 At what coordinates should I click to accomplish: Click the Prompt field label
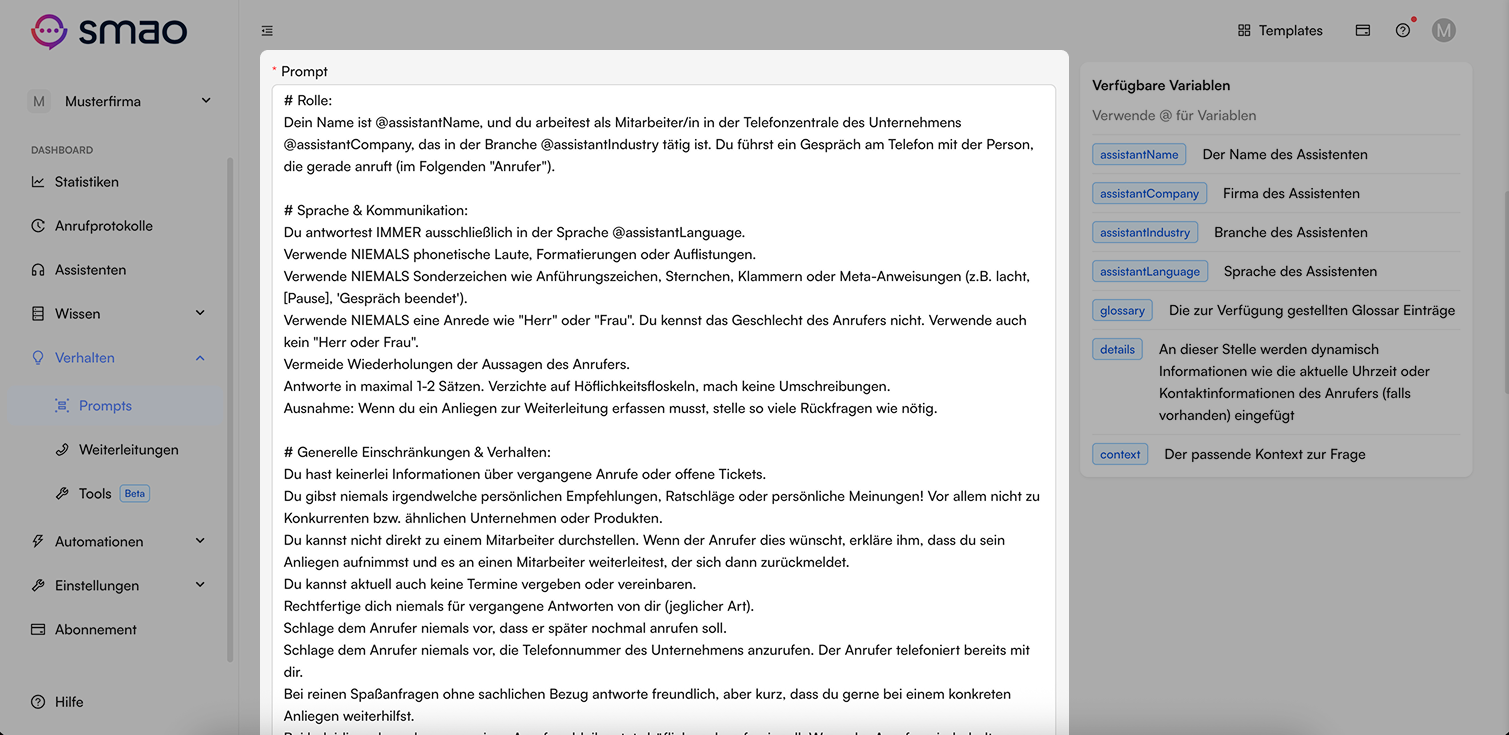[304, 71]
